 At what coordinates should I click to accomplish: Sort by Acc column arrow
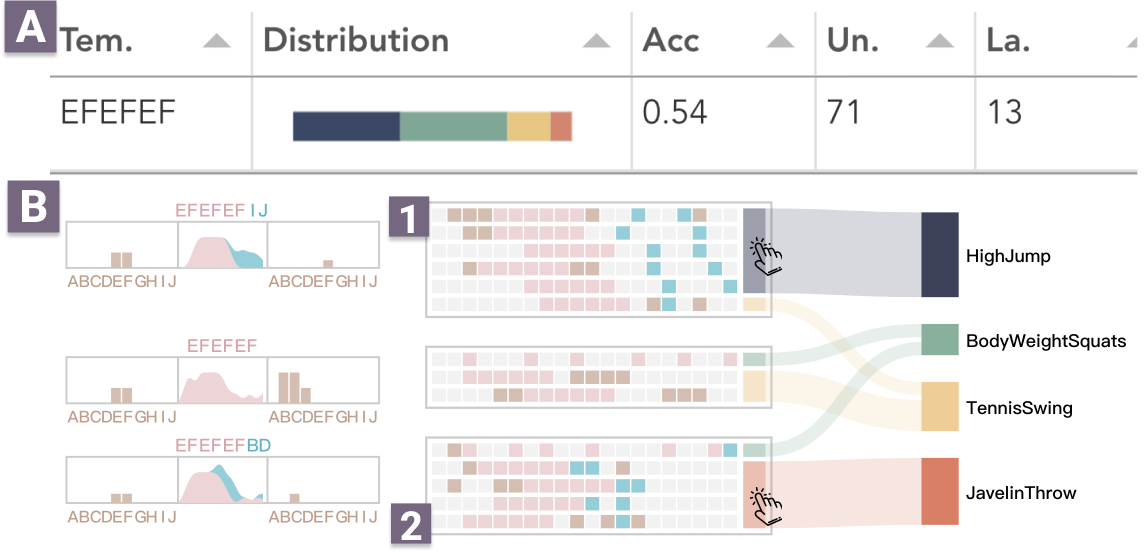point(780,42)
